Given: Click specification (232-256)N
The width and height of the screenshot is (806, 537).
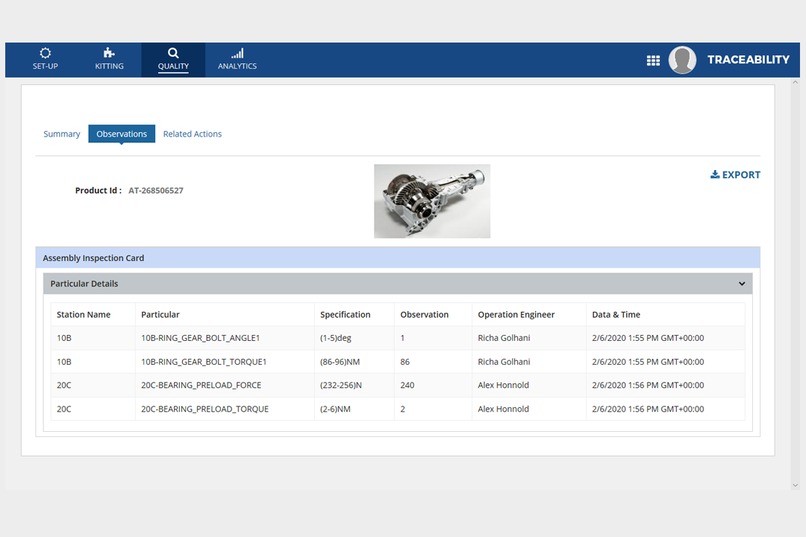Looking at the screenshot, I should click(x=341, y=385).
